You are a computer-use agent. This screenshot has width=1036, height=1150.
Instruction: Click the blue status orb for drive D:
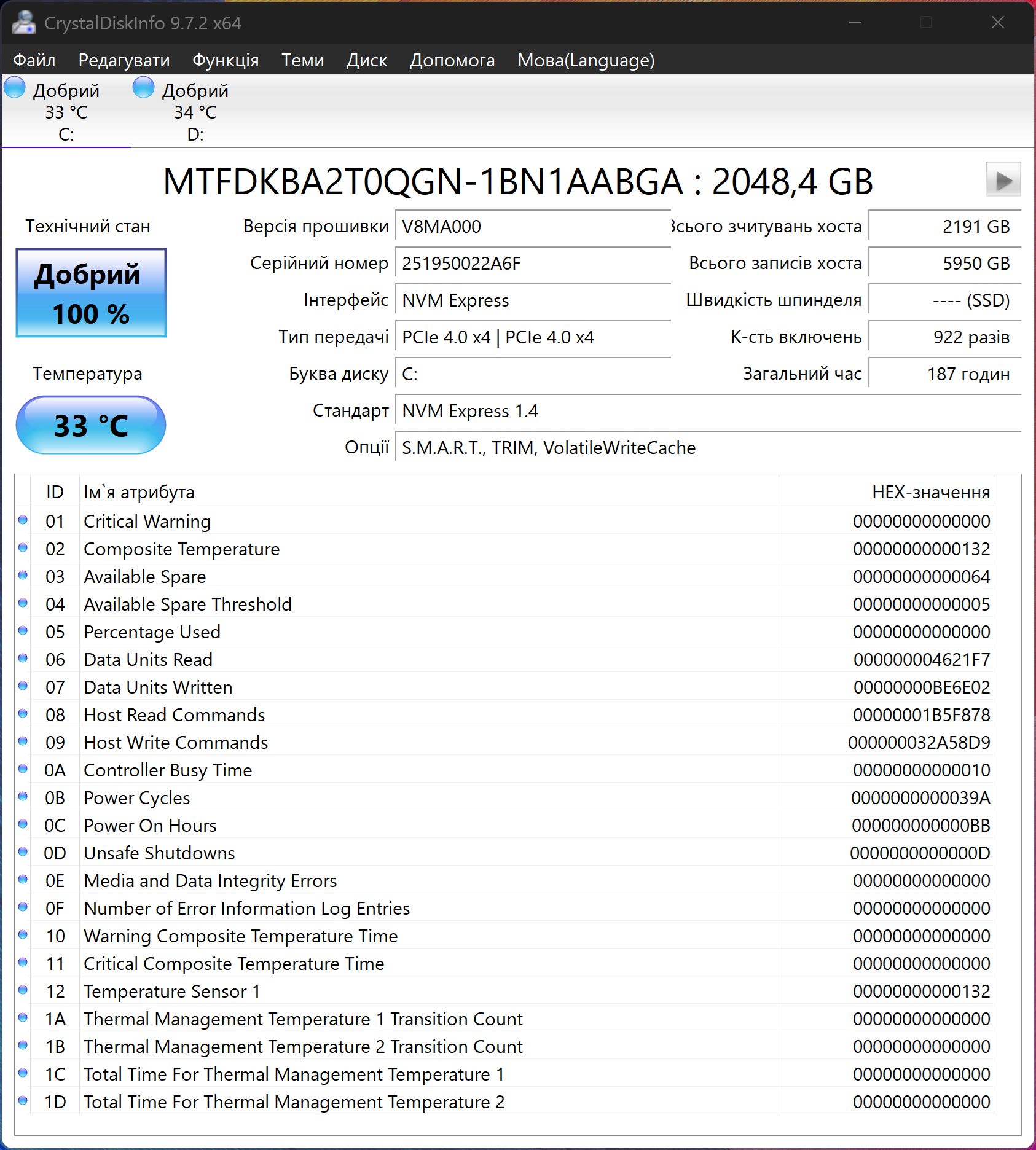[x=144, y=87]
